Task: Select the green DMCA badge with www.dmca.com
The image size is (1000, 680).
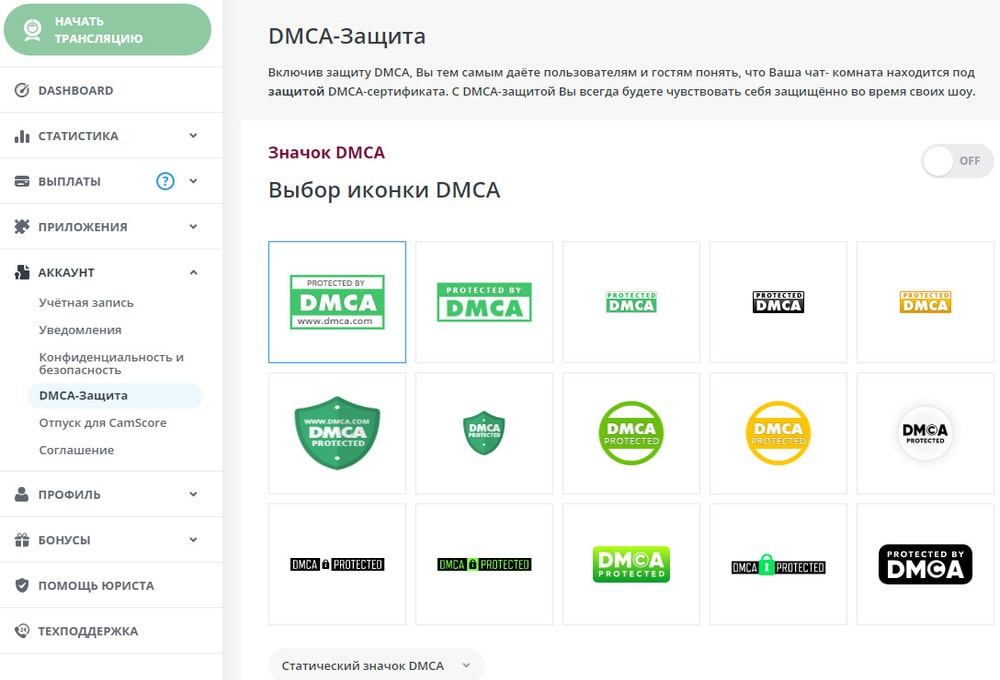Action: [x=337, y=302]
